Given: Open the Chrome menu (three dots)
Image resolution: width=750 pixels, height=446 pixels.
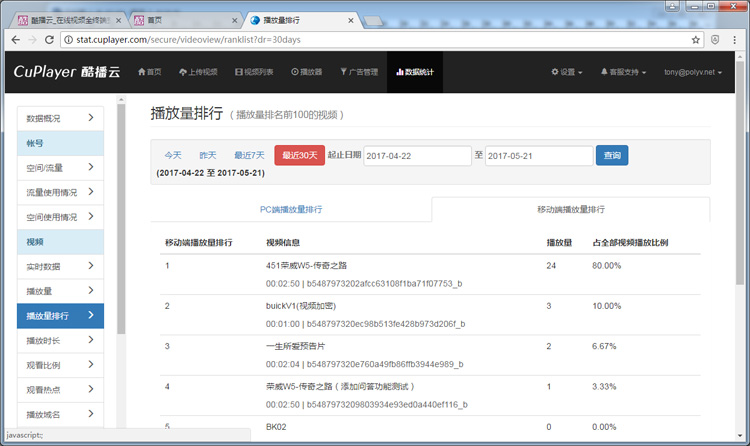Looking at the screenshot, I should pos(737,39).
